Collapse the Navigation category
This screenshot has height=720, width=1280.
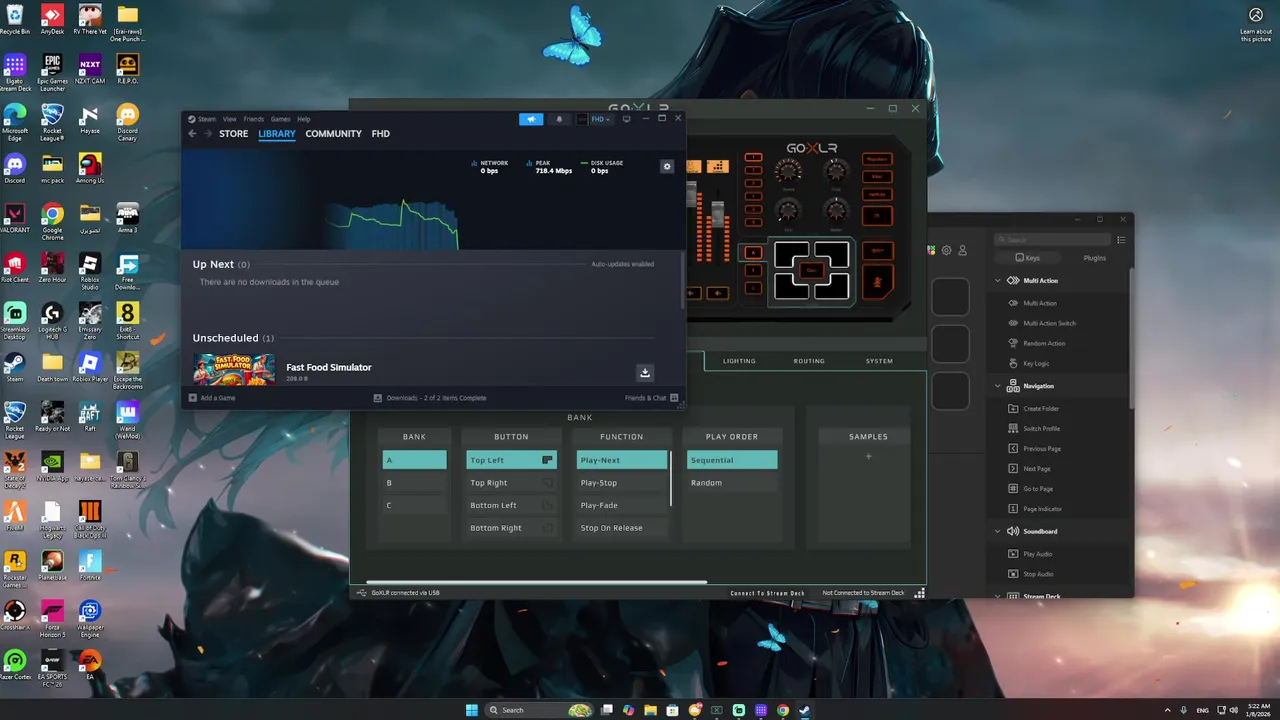[998, 386]
